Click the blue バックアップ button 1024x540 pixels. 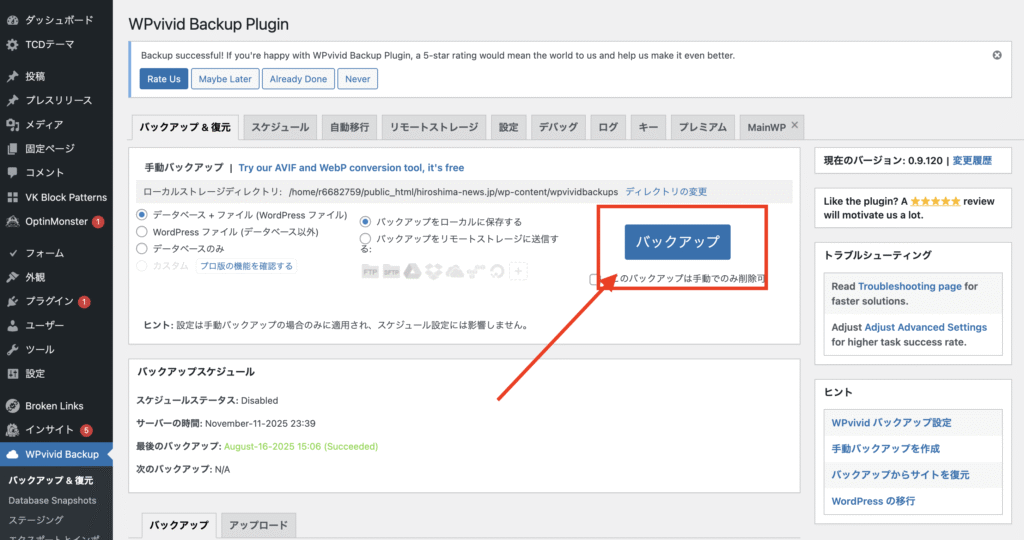[x=677, y=242]
